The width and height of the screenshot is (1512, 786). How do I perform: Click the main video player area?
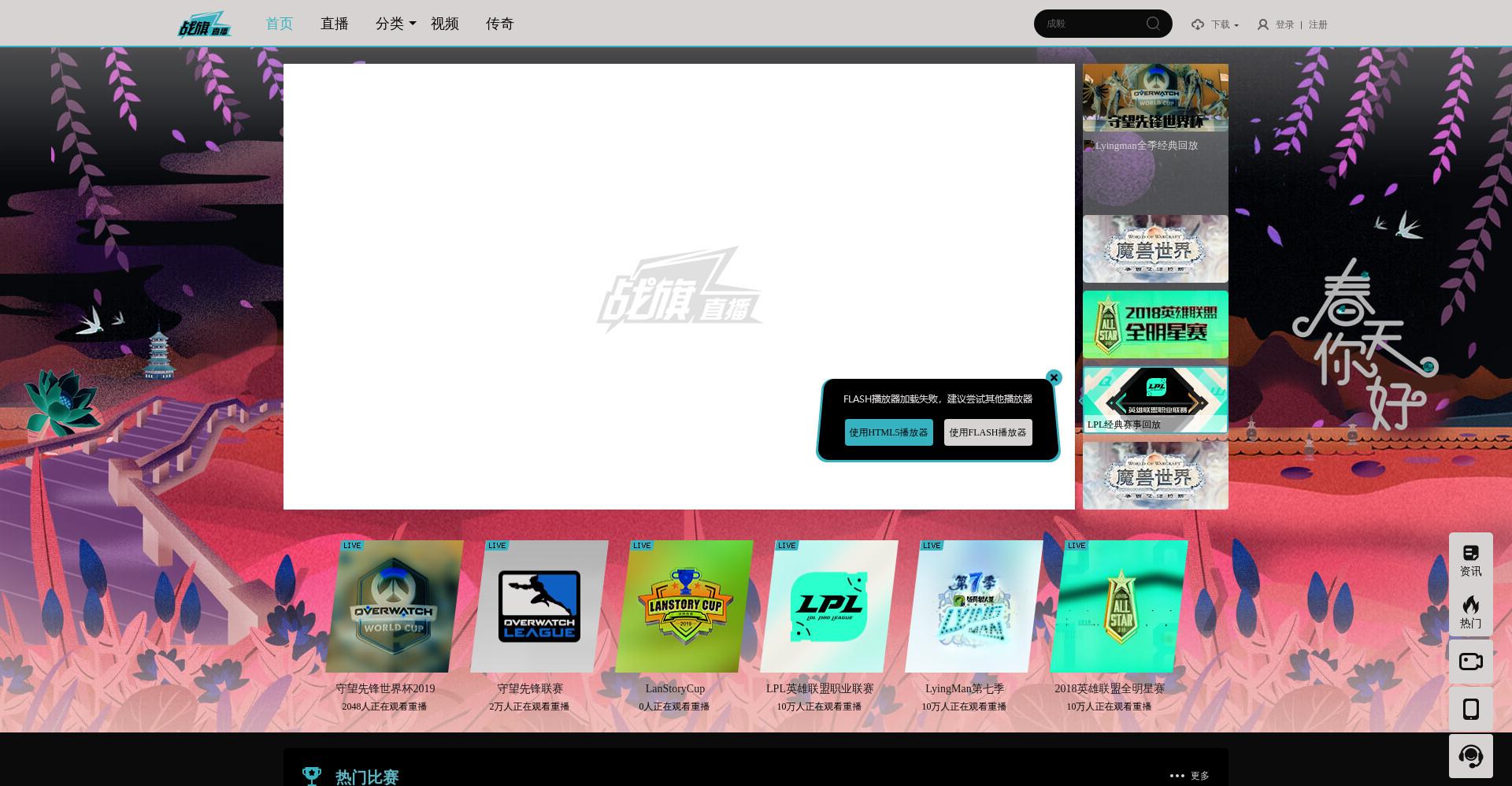point(679,287)
